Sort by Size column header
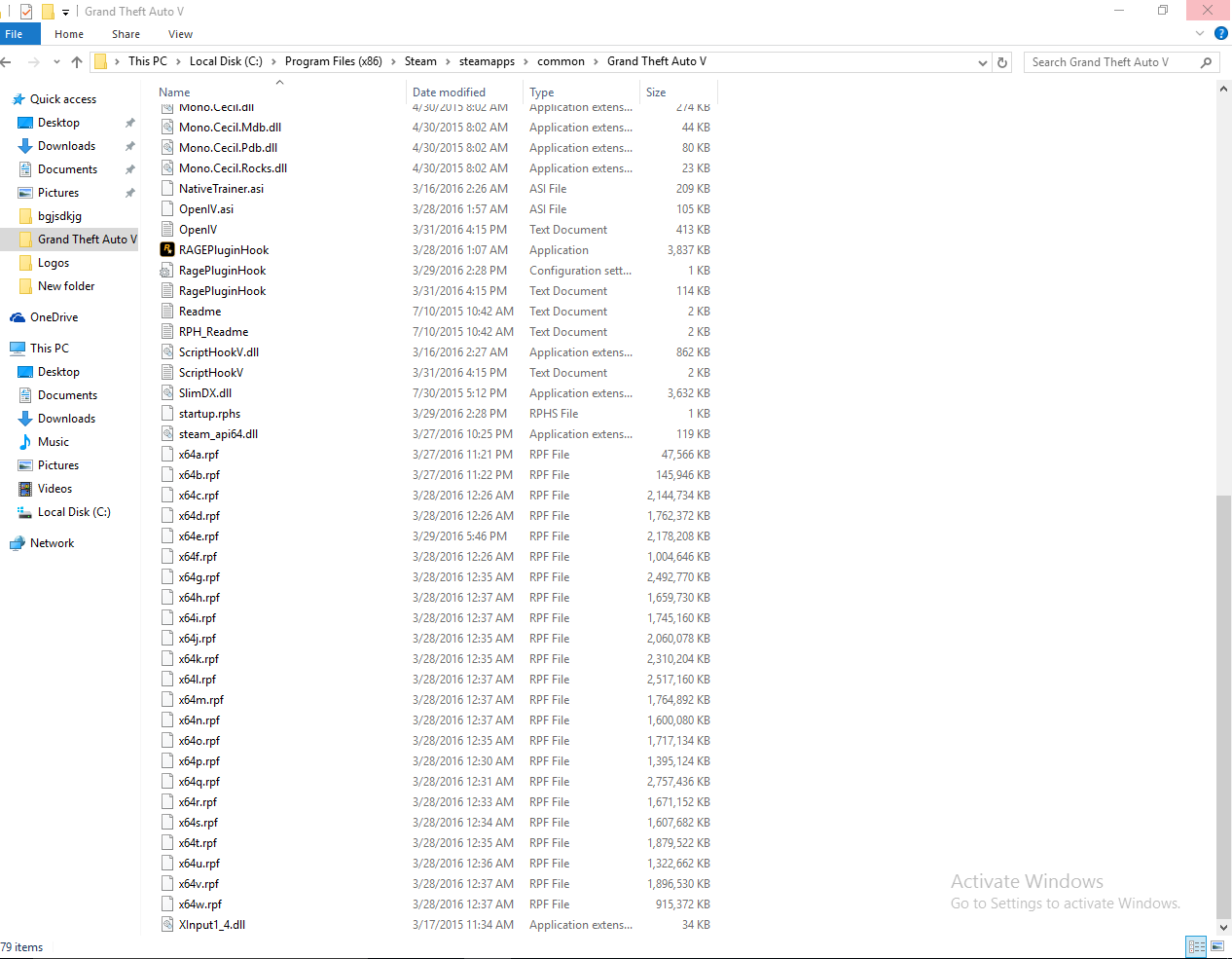The width and height of the screenshot is (1232, 959). click(x=656, y=92)
